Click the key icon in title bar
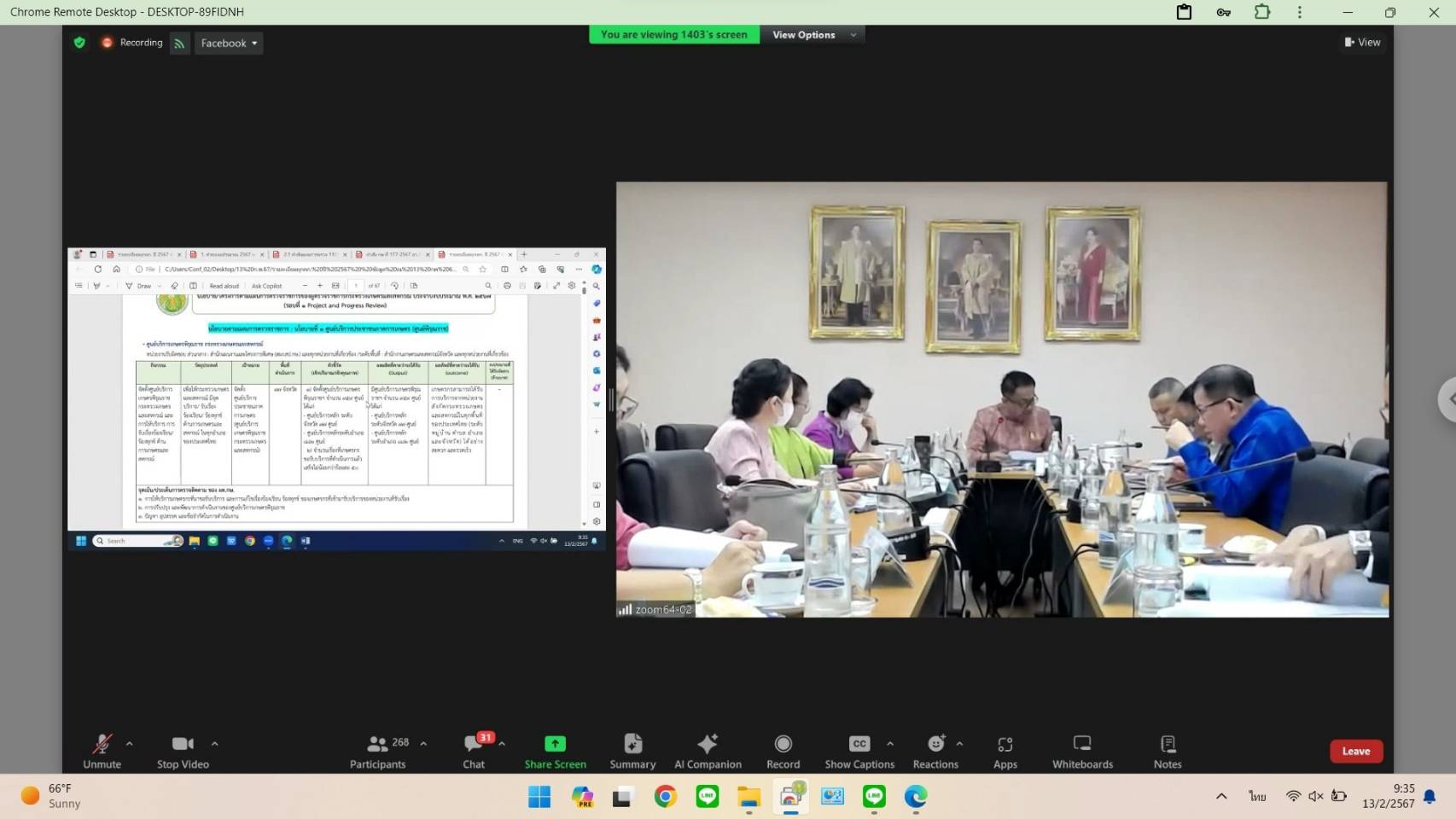 pyautogui.click(x=1223, y=12)
